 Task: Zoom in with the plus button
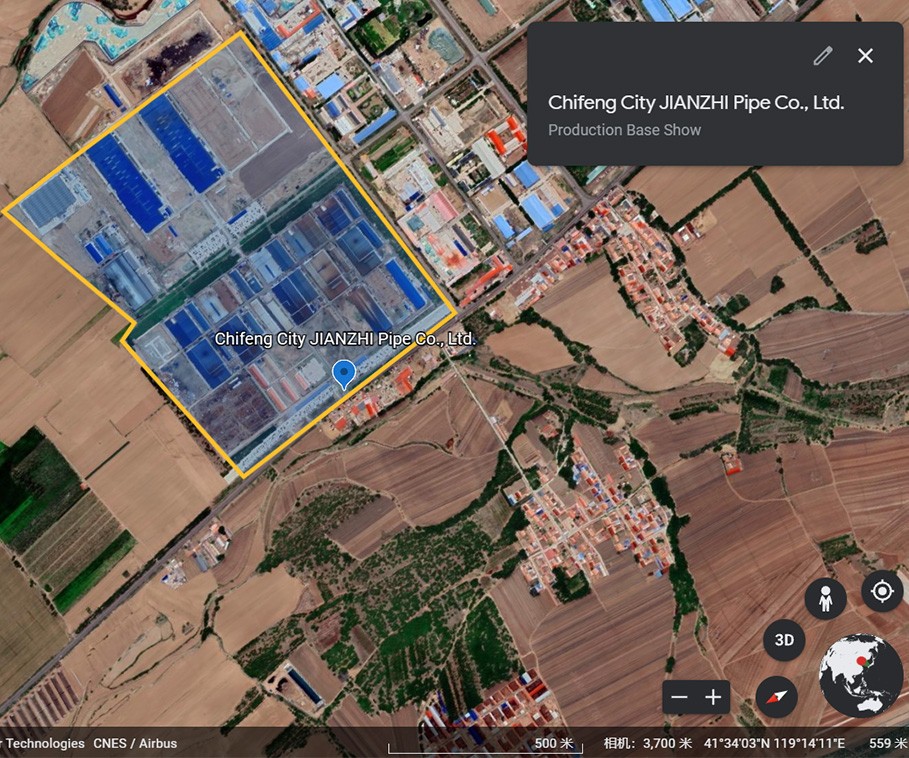713,697
